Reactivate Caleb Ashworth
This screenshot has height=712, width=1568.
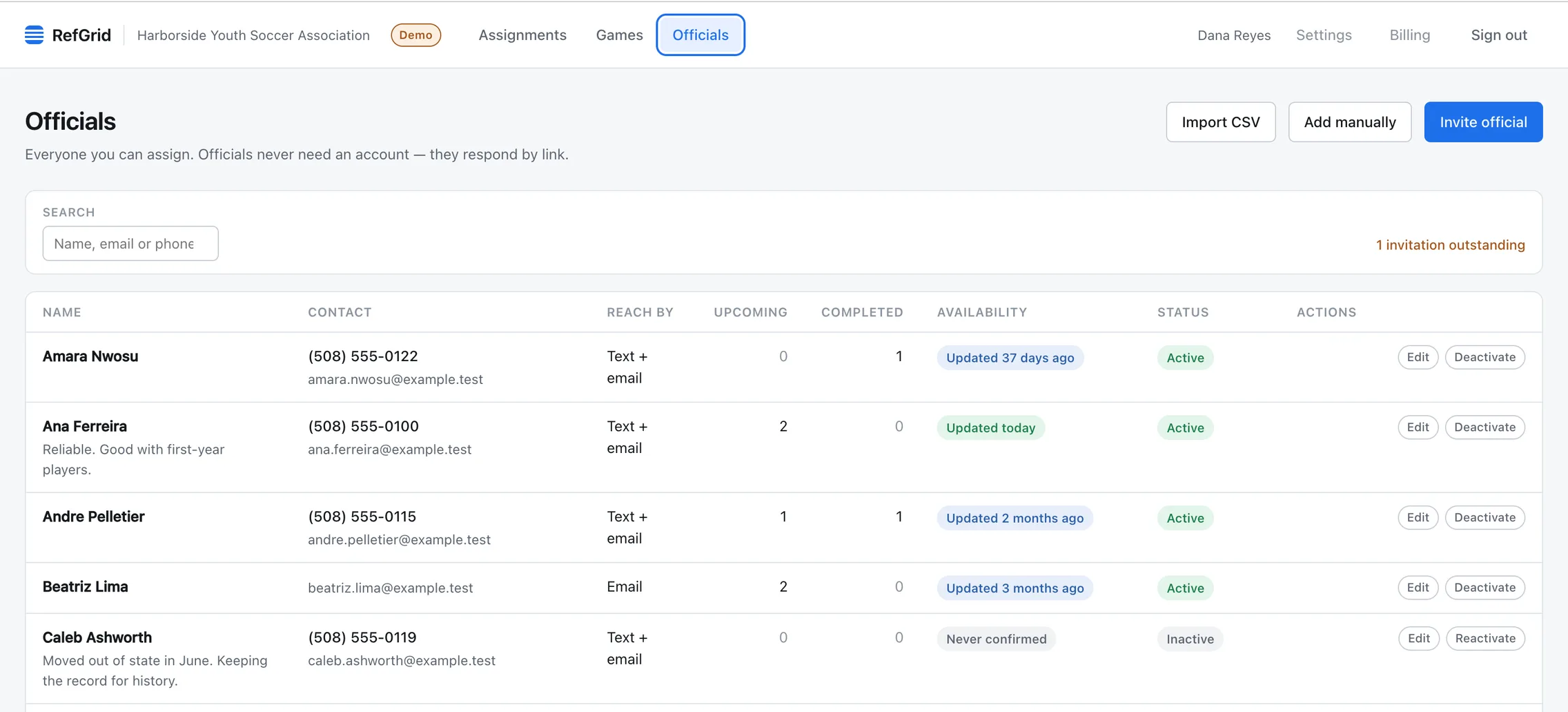(1485, 638)
